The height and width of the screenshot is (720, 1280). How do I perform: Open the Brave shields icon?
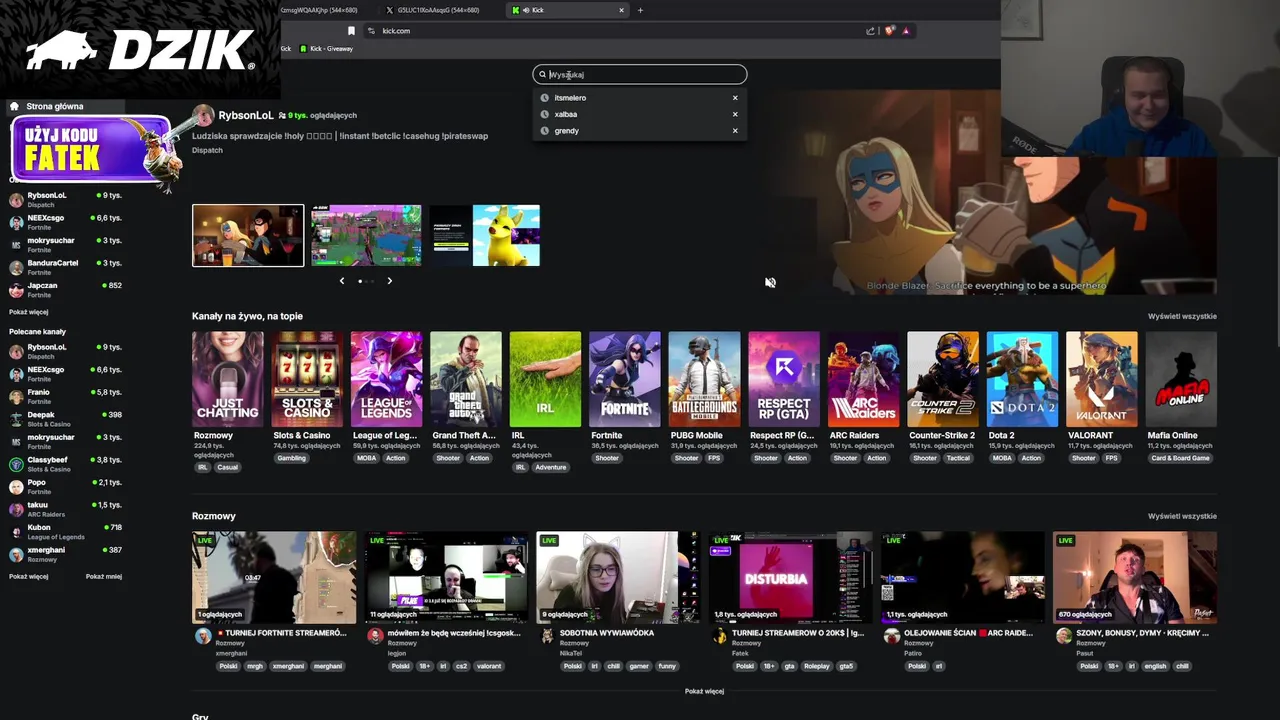pyautogui.click(x=889, y=31)
